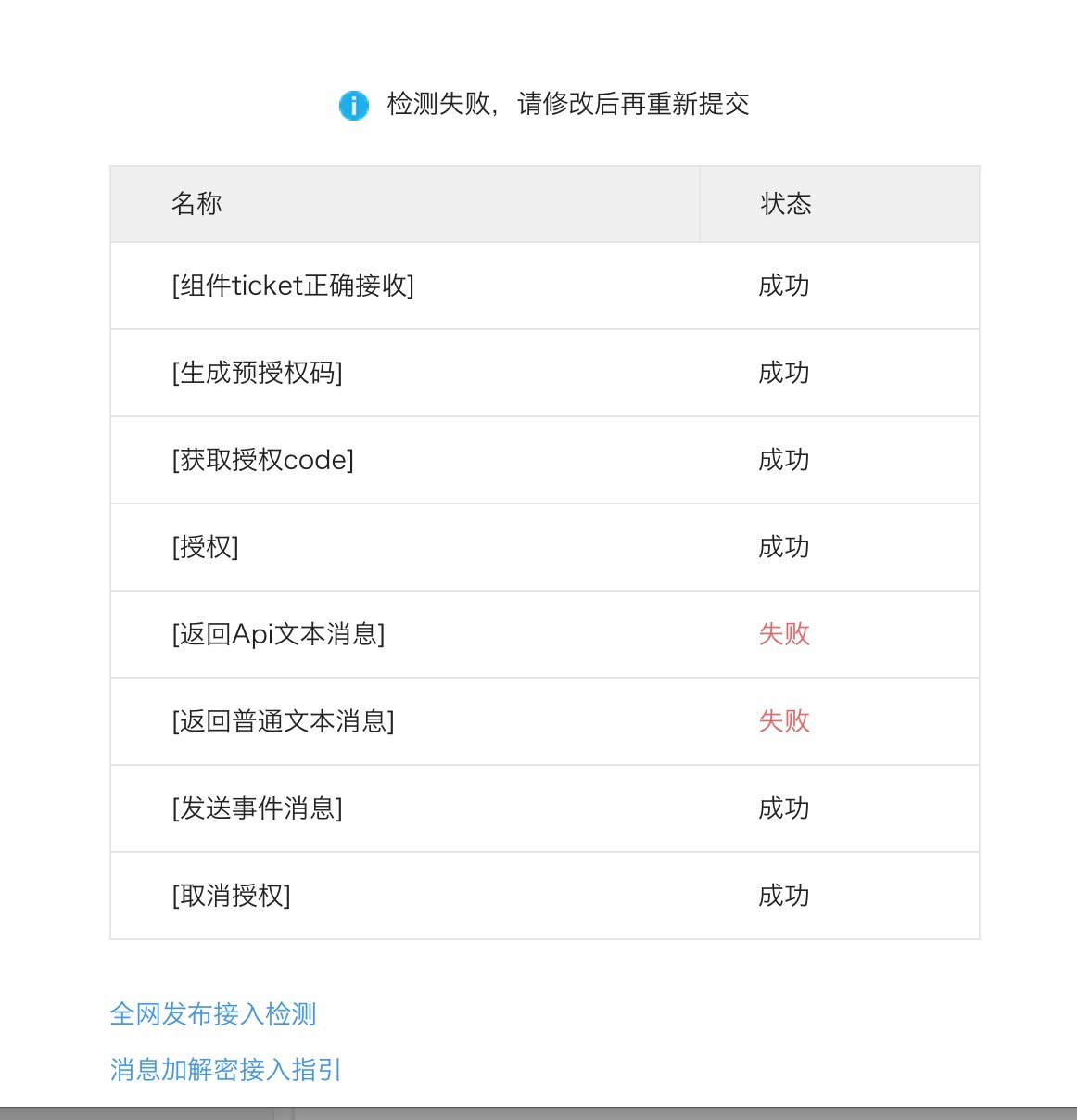Open the 消息加解密接入指引 link
1077x1120 pixels.
point(226,1070)
